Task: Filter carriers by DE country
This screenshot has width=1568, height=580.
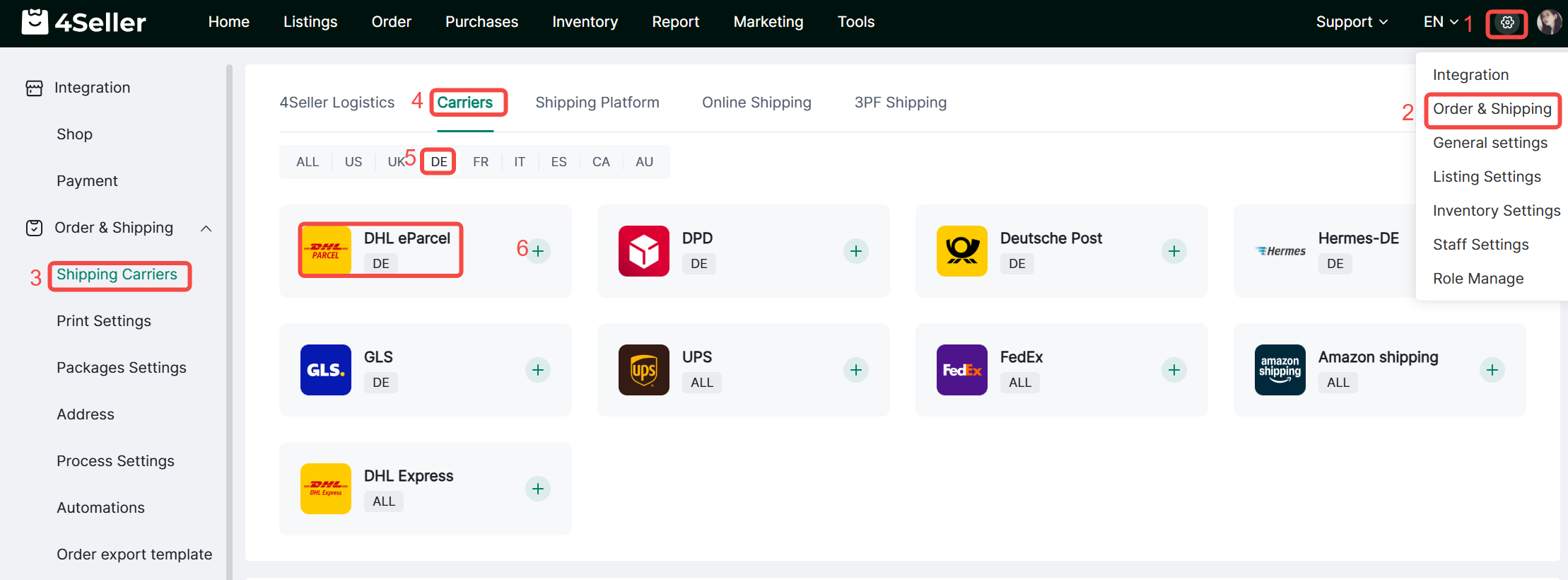Action: click(438, 162)
